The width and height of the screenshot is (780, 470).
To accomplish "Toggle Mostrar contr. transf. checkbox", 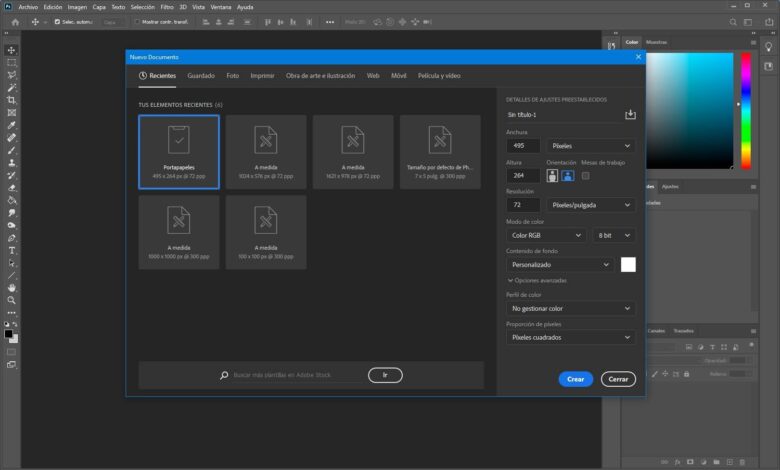I will click(x=137, y=21).
